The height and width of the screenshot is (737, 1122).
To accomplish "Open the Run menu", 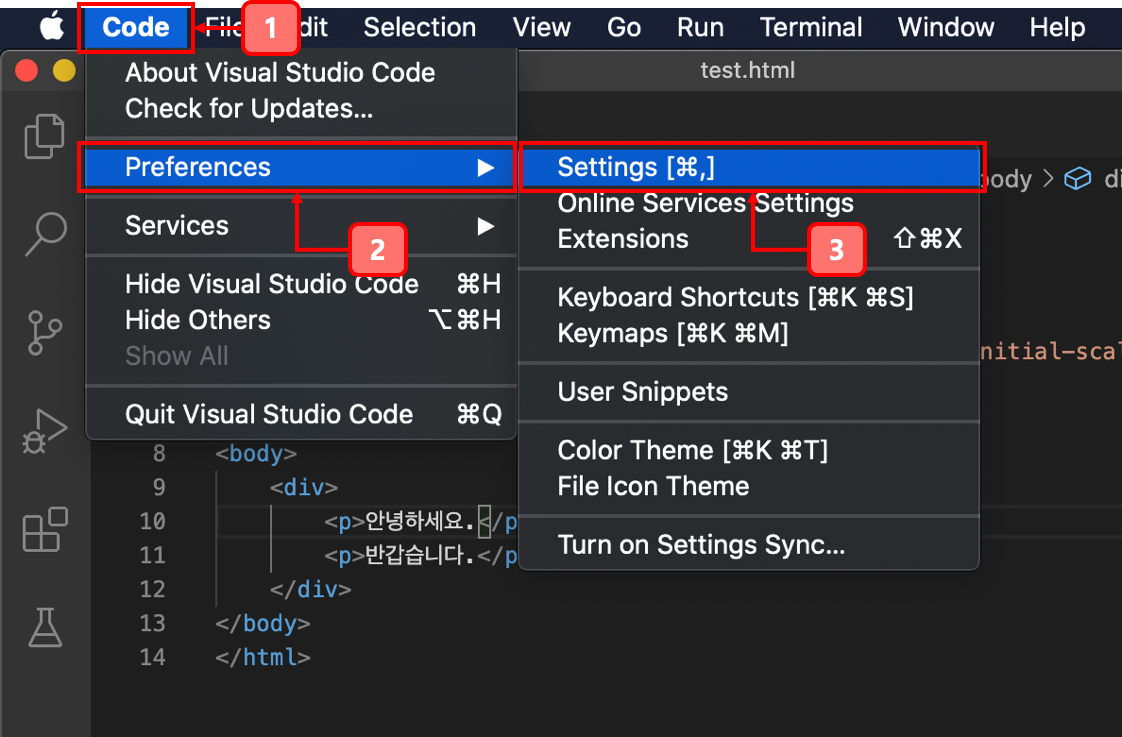I will point(701,27).
